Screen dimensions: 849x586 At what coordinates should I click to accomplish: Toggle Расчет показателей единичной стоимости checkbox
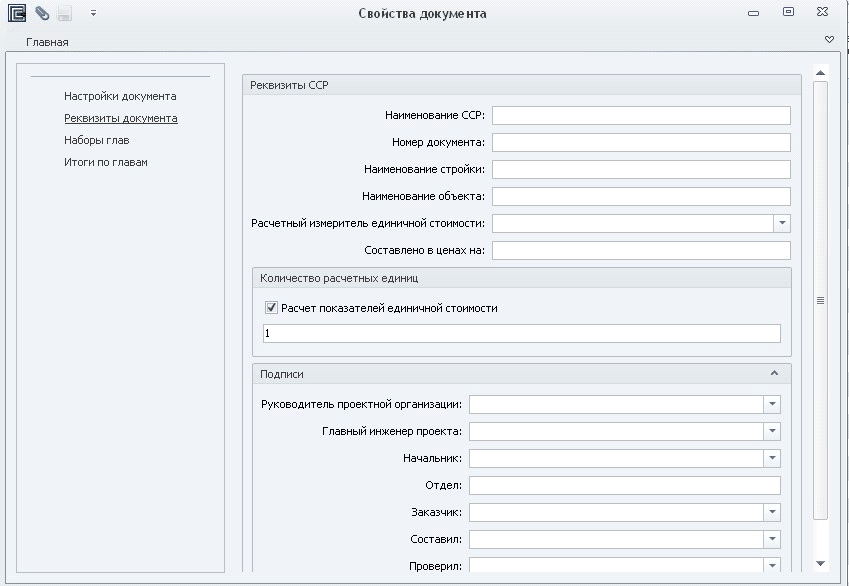[x=270, y=308]
